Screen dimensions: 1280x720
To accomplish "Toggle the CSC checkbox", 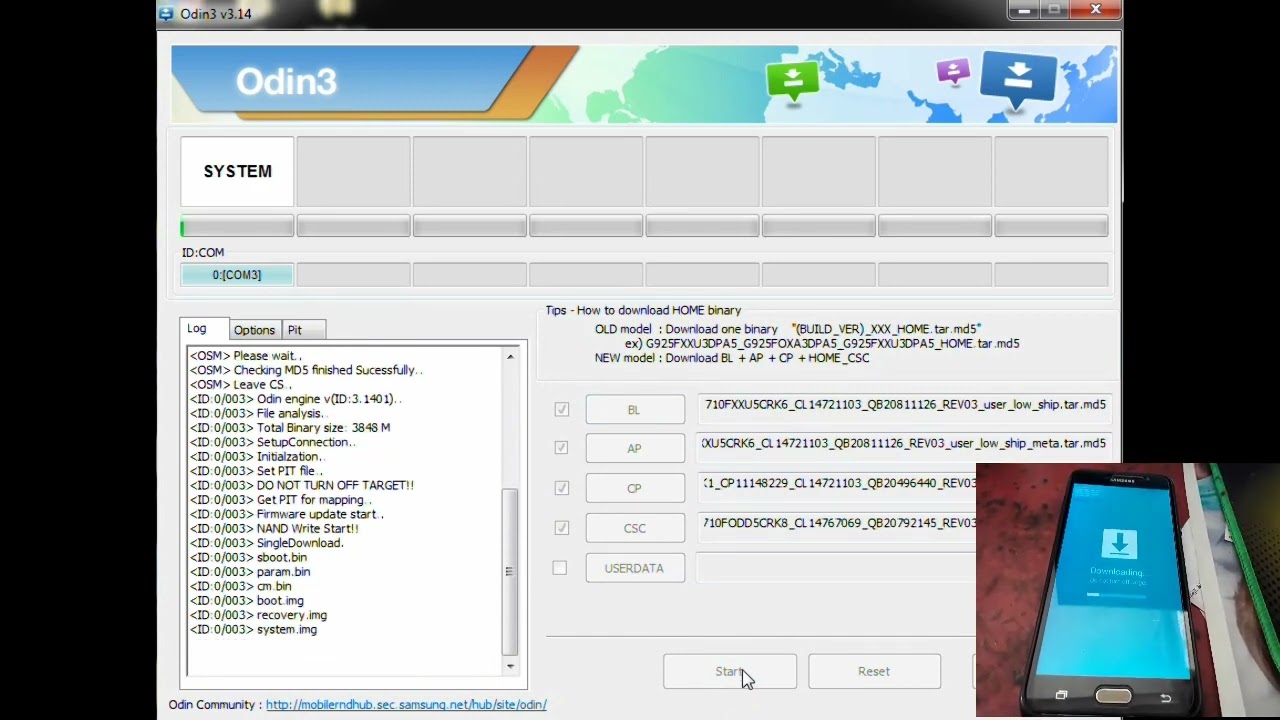I will 561,528.
